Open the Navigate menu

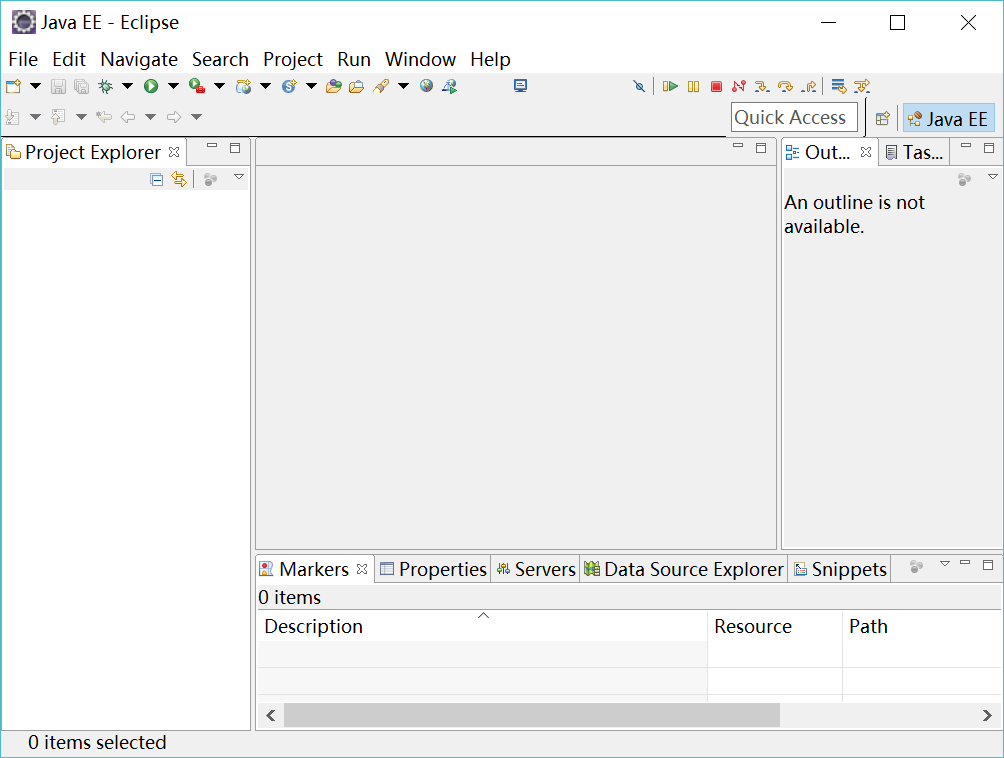pos(139,60)
